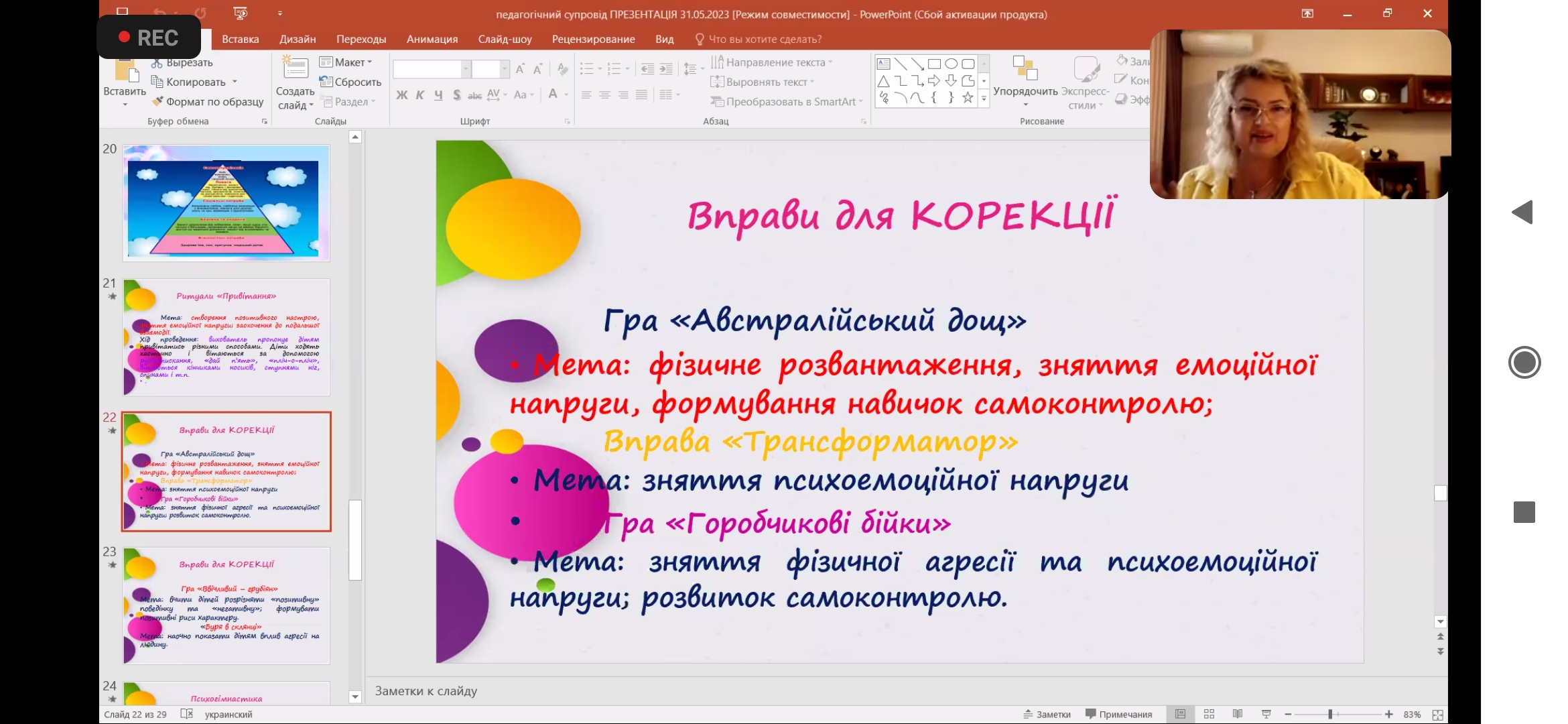The height and width of the screenshot is (724, 1568).
Task: Open font color dropdown arrow
Action: click(x=566, y=95)
